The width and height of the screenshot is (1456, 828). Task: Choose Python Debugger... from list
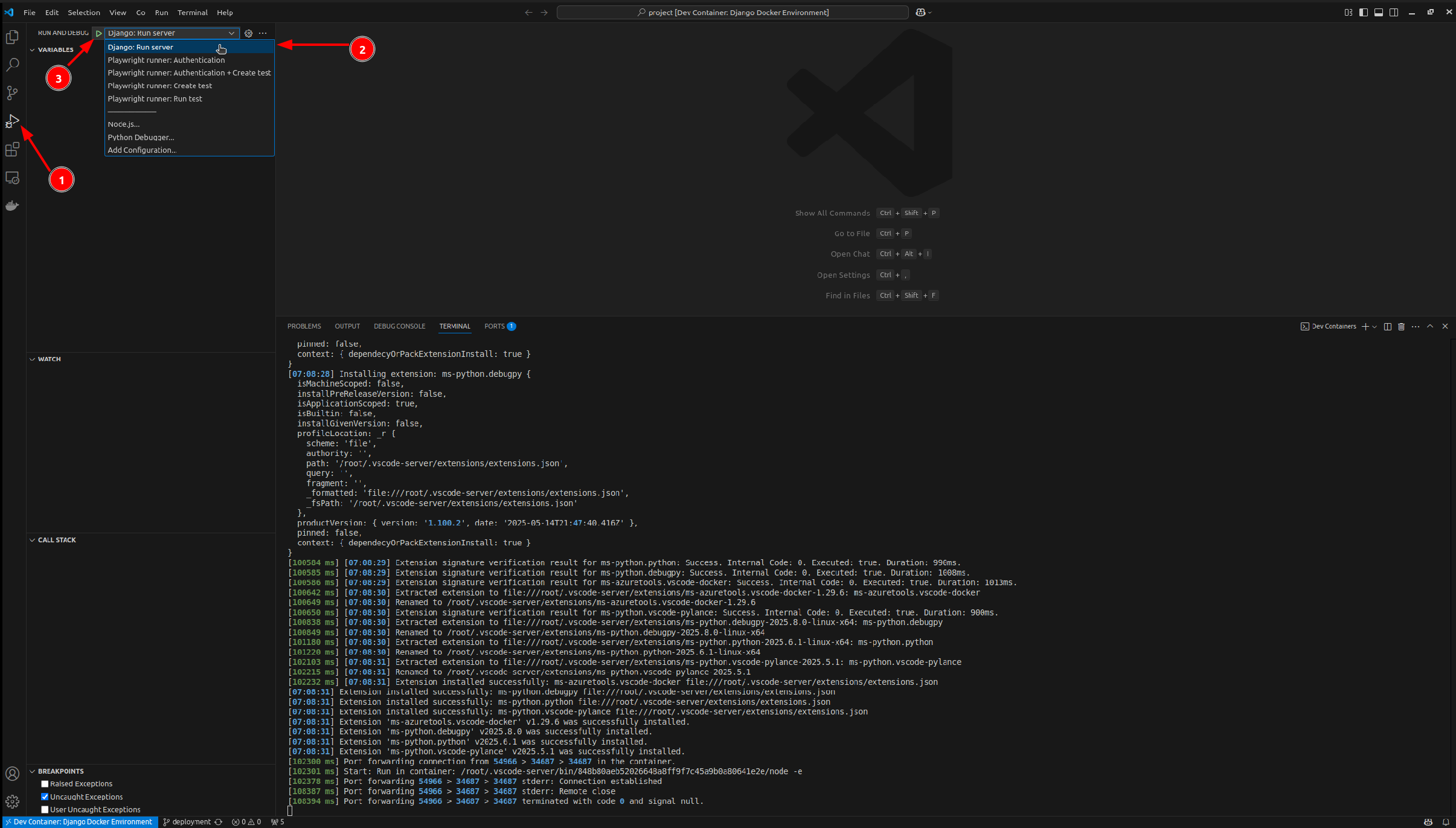[190, 138]
